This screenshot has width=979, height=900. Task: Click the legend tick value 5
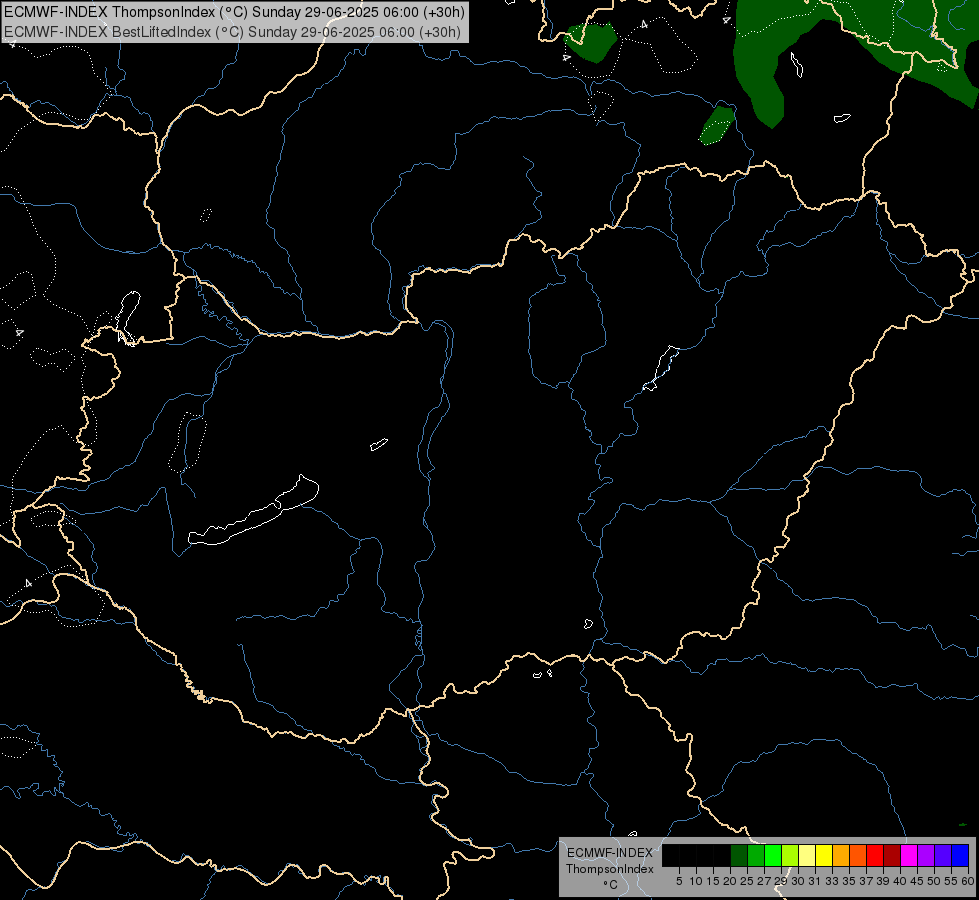coord(679,881)
